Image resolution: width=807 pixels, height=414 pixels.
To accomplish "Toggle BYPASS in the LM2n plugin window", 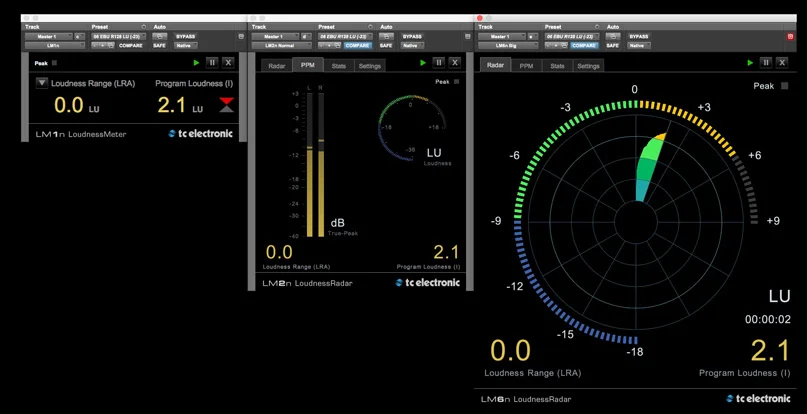I will point(412,37).
